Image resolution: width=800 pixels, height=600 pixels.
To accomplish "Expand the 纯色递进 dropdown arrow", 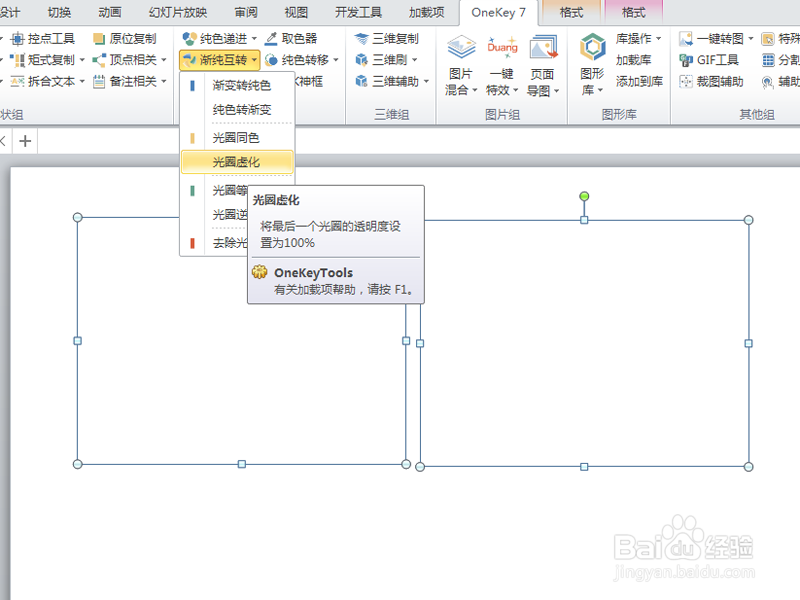I will click(x=254, y=39).
